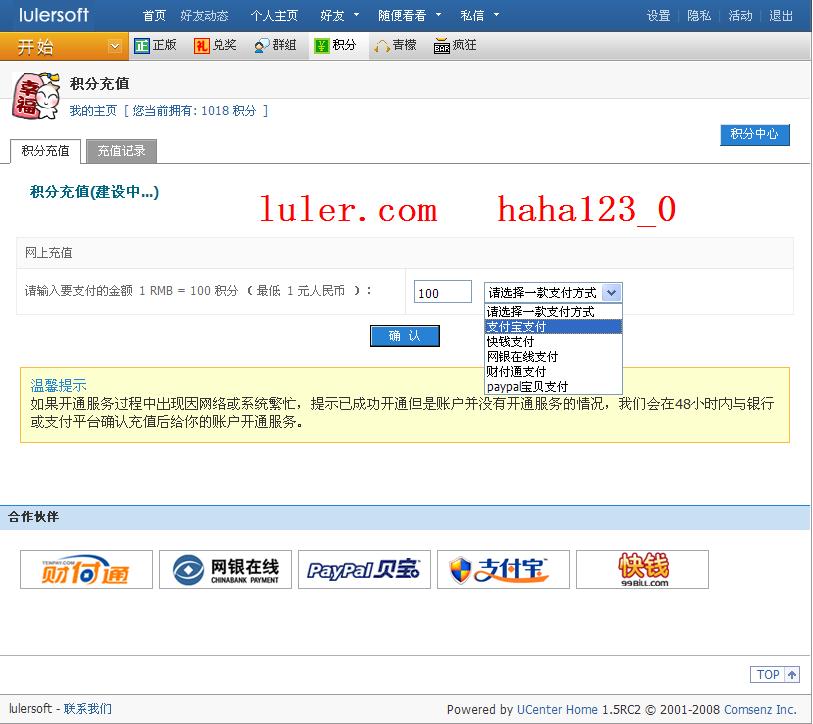
Task: Open the 我的主页 link
Action: point(93,110)
